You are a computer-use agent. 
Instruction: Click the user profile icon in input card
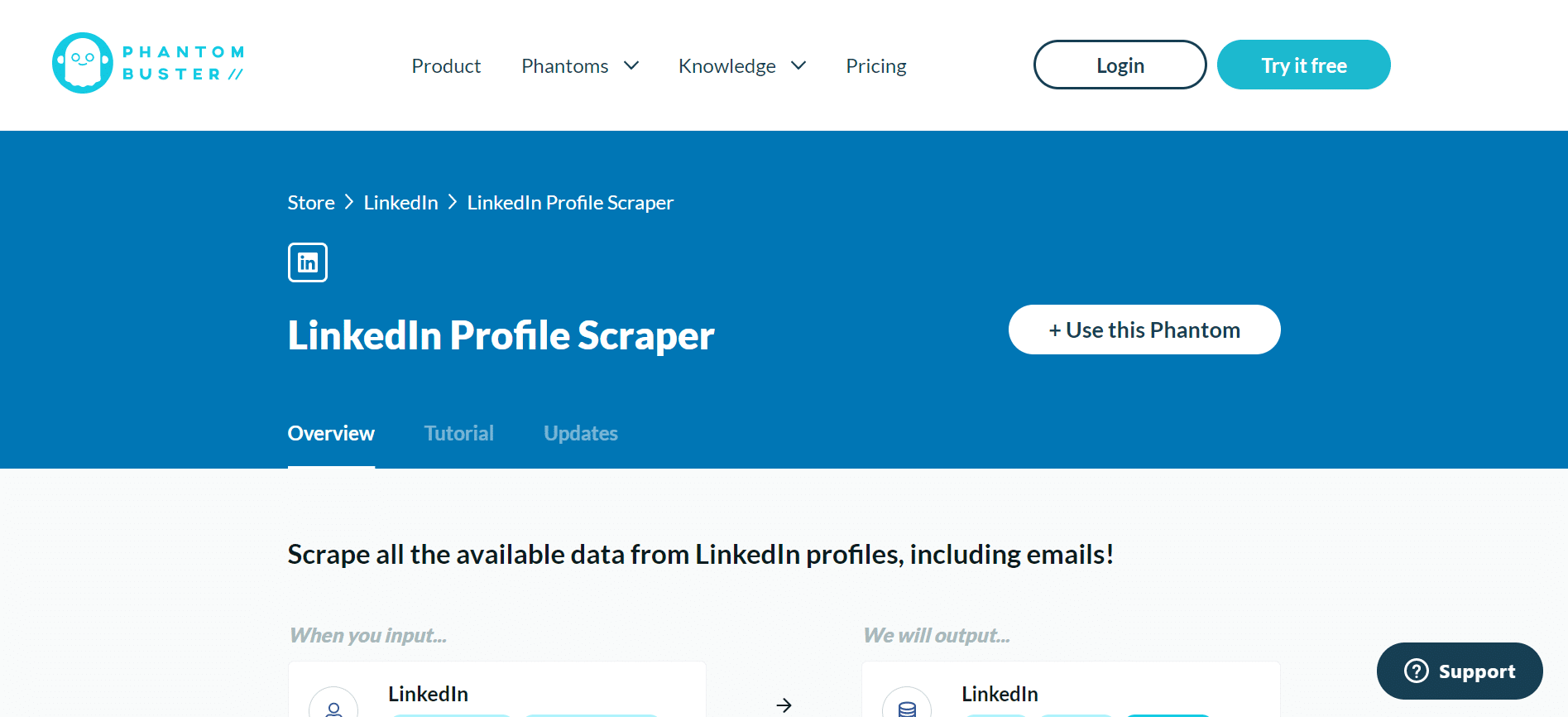(333, 706)
